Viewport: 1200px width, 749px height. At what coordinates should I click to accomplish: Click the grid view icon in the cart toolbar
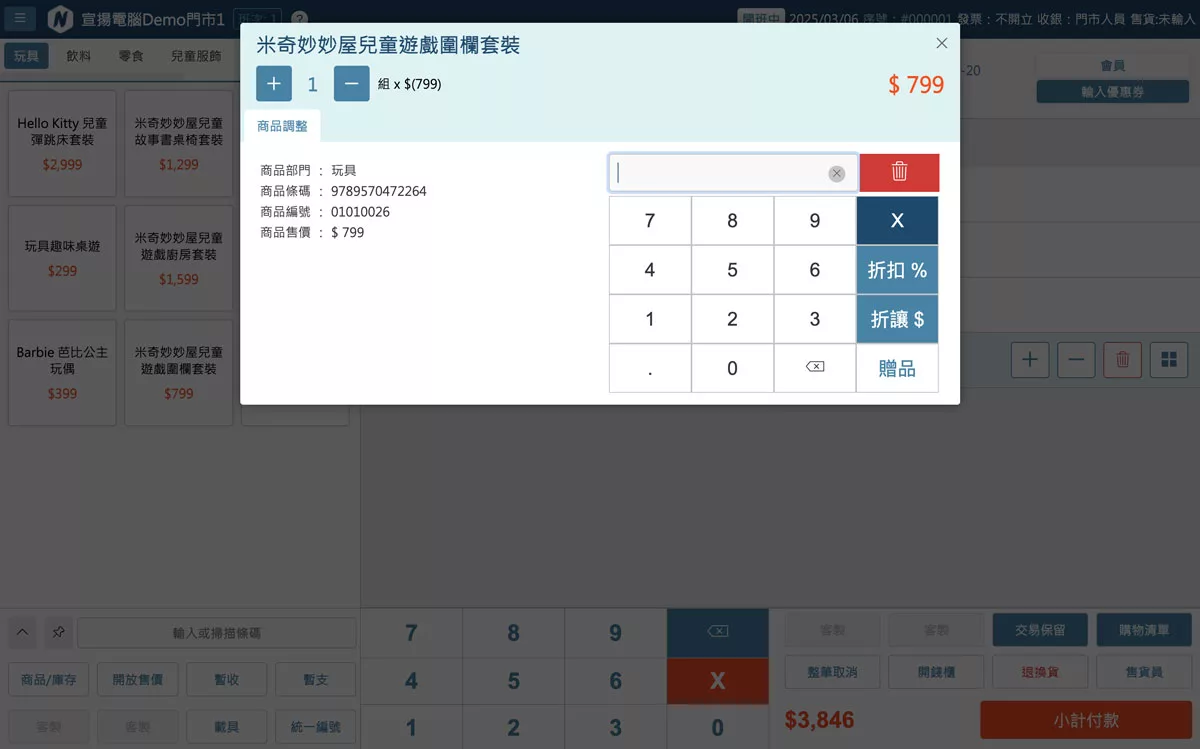[1169, 359]
